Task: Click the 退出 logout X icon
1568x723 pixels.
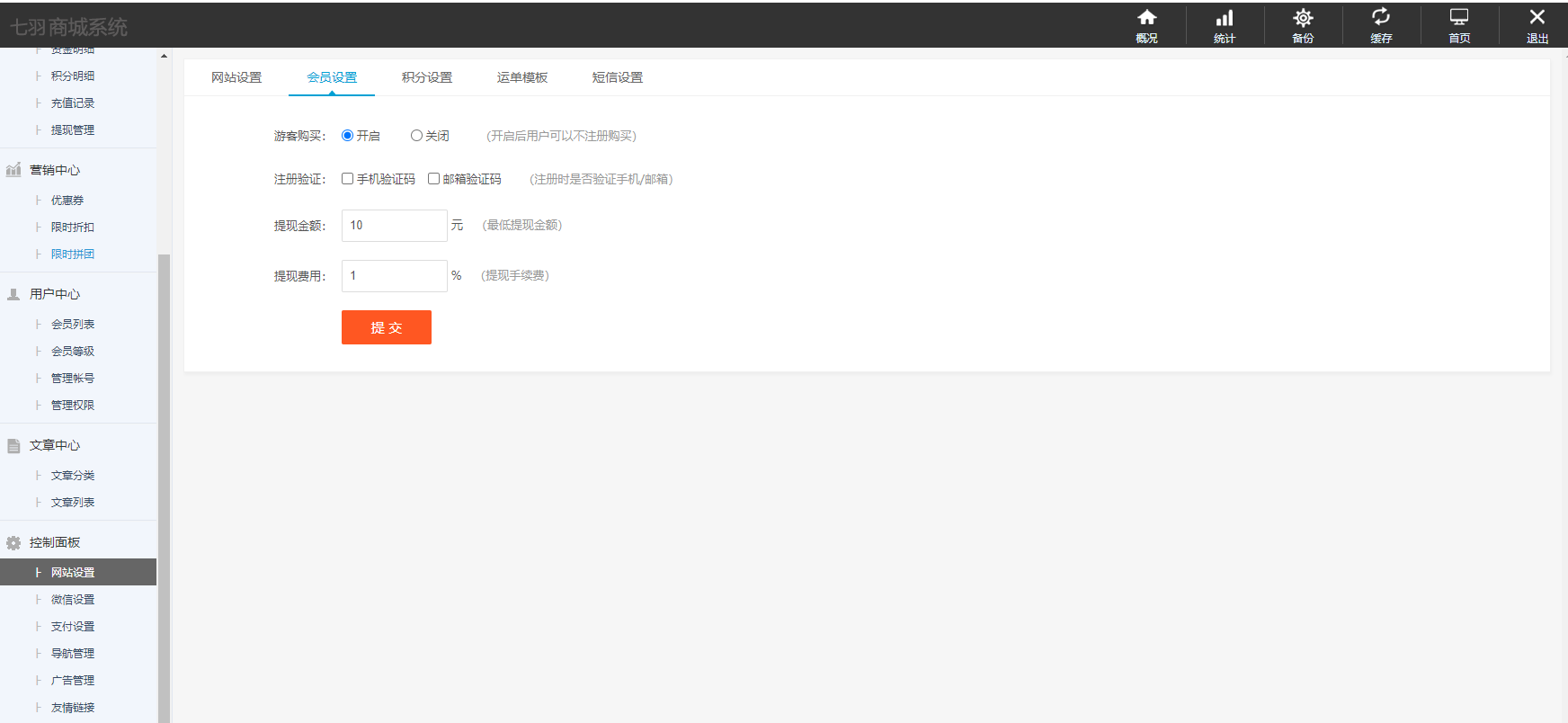Action: [1537, 18]
